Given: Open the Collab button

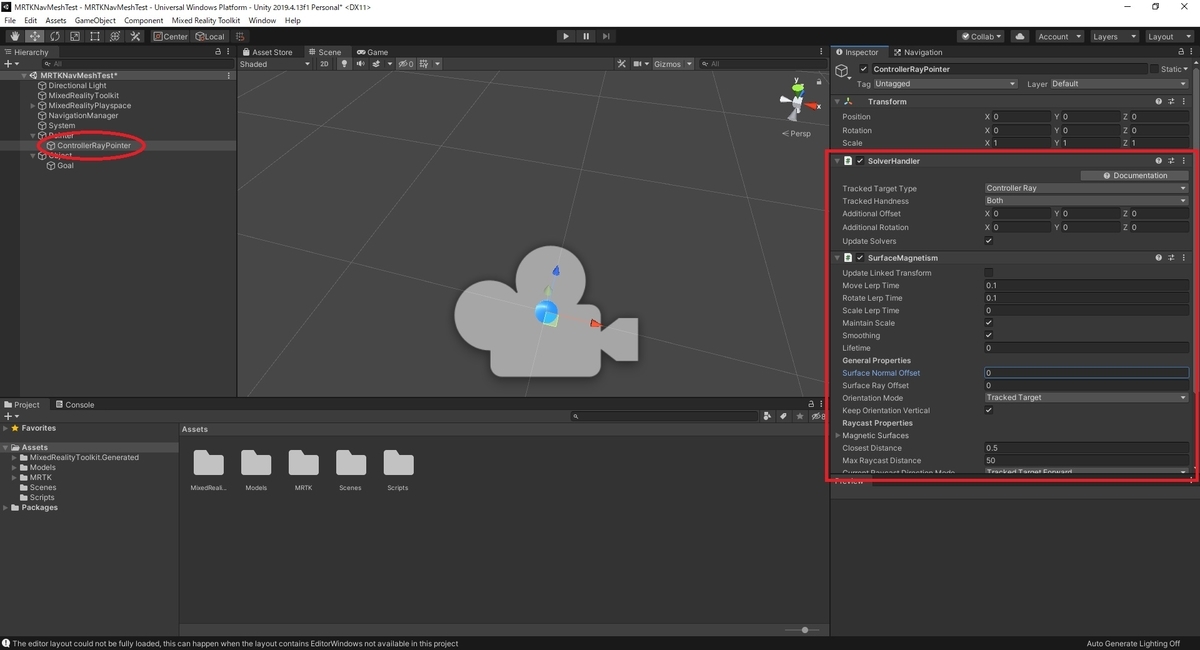Looking at the screenshot, I should tap(981, 36).
